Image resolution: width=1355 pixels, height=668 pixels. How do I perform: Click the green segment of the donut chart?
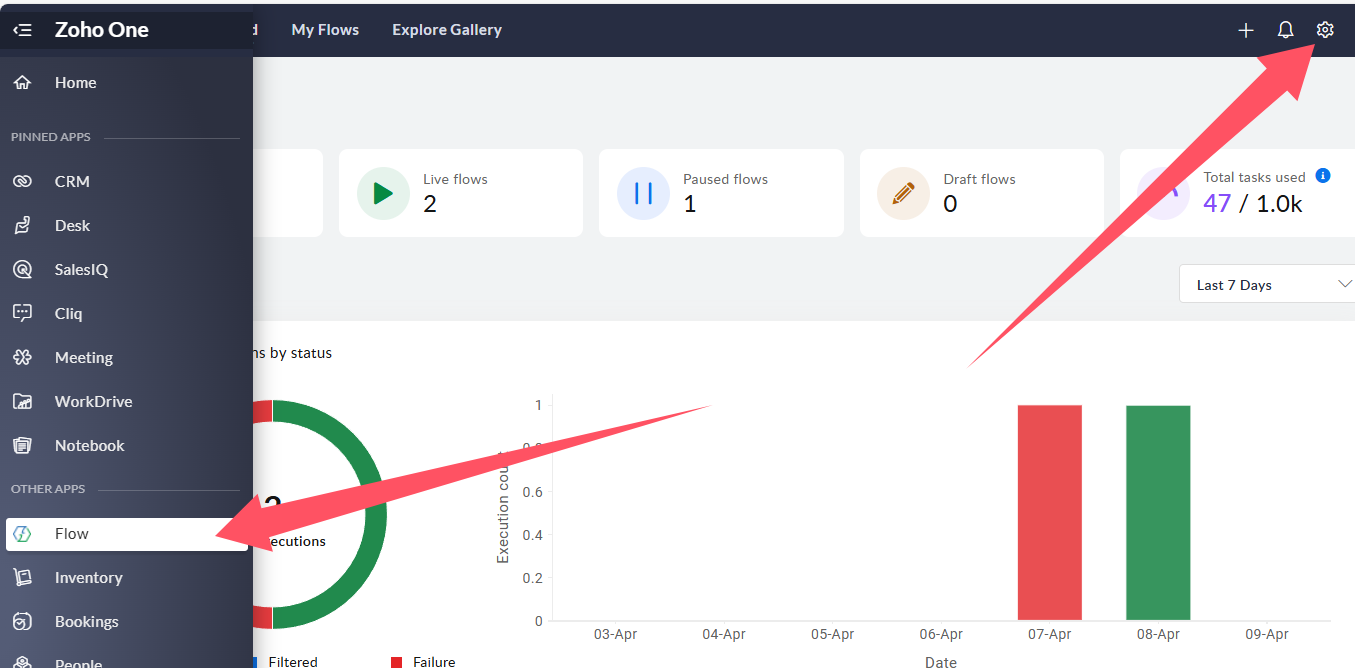coord(375,515)
